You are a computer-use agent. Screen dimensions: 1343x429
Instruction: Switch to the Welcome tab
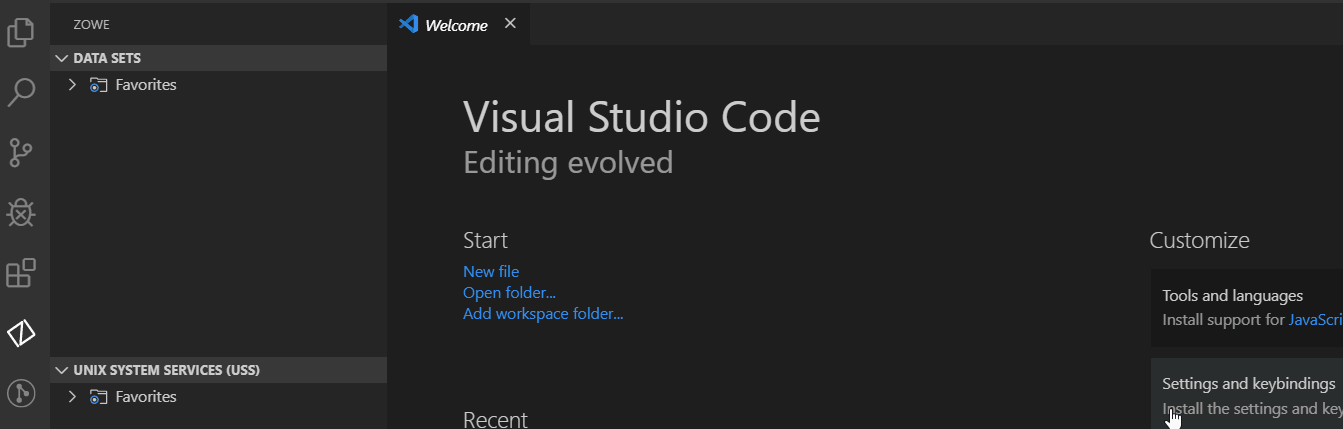coord(456,25)
